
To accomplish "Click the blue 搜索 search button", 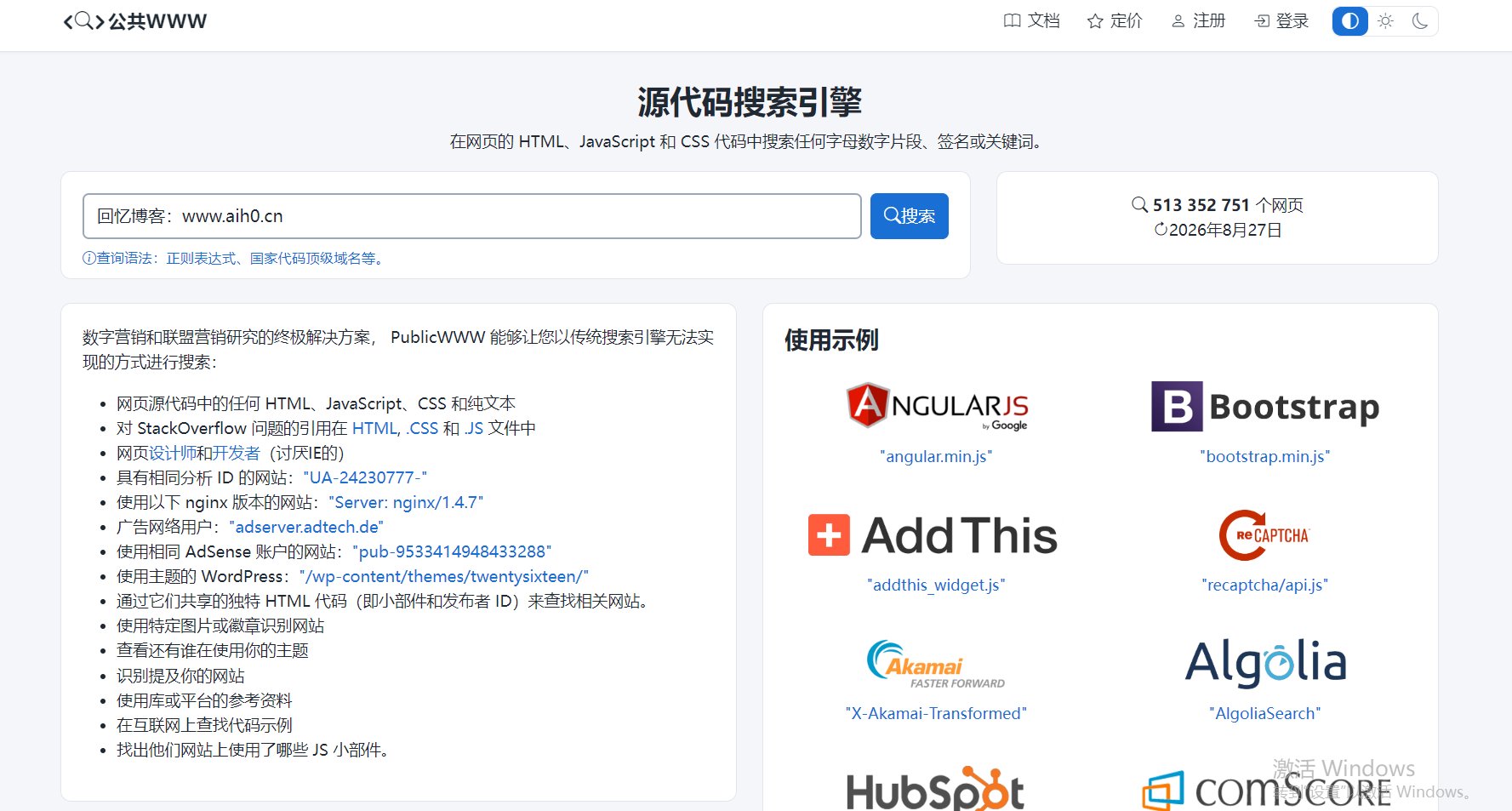I will click(910, 216).
